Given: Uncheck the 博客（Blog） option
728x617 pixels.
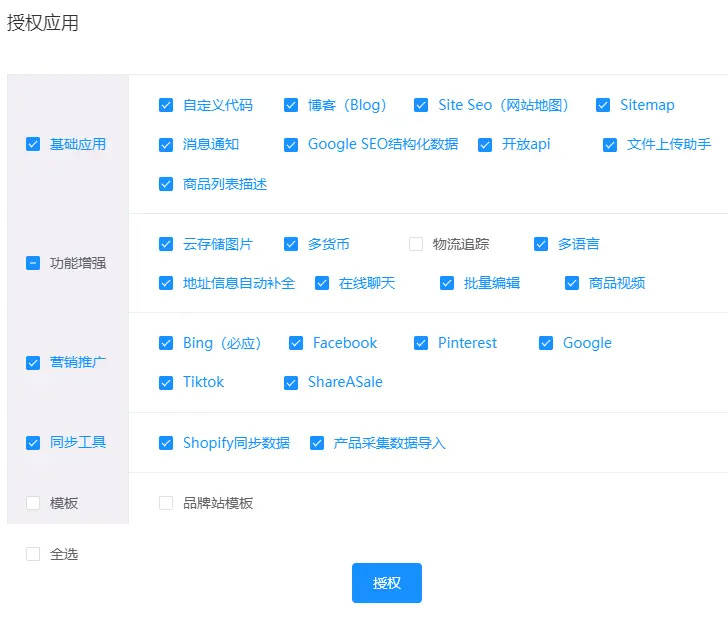Looking at the screenshot, I should [x=291, y=105].
